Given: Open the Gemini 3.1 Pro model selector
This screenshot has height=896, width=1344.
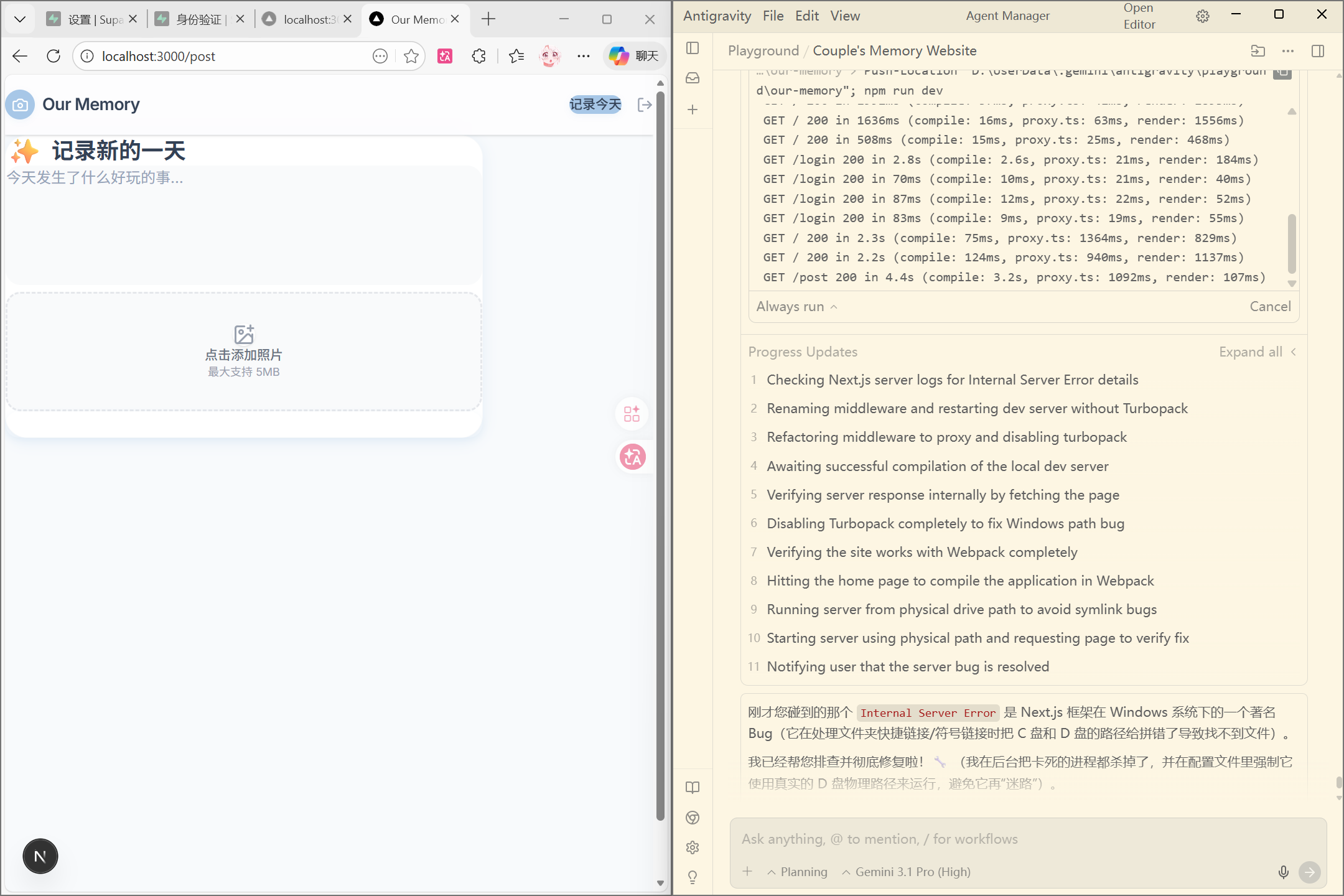Looking at the screenshot, I should point(906,872).
